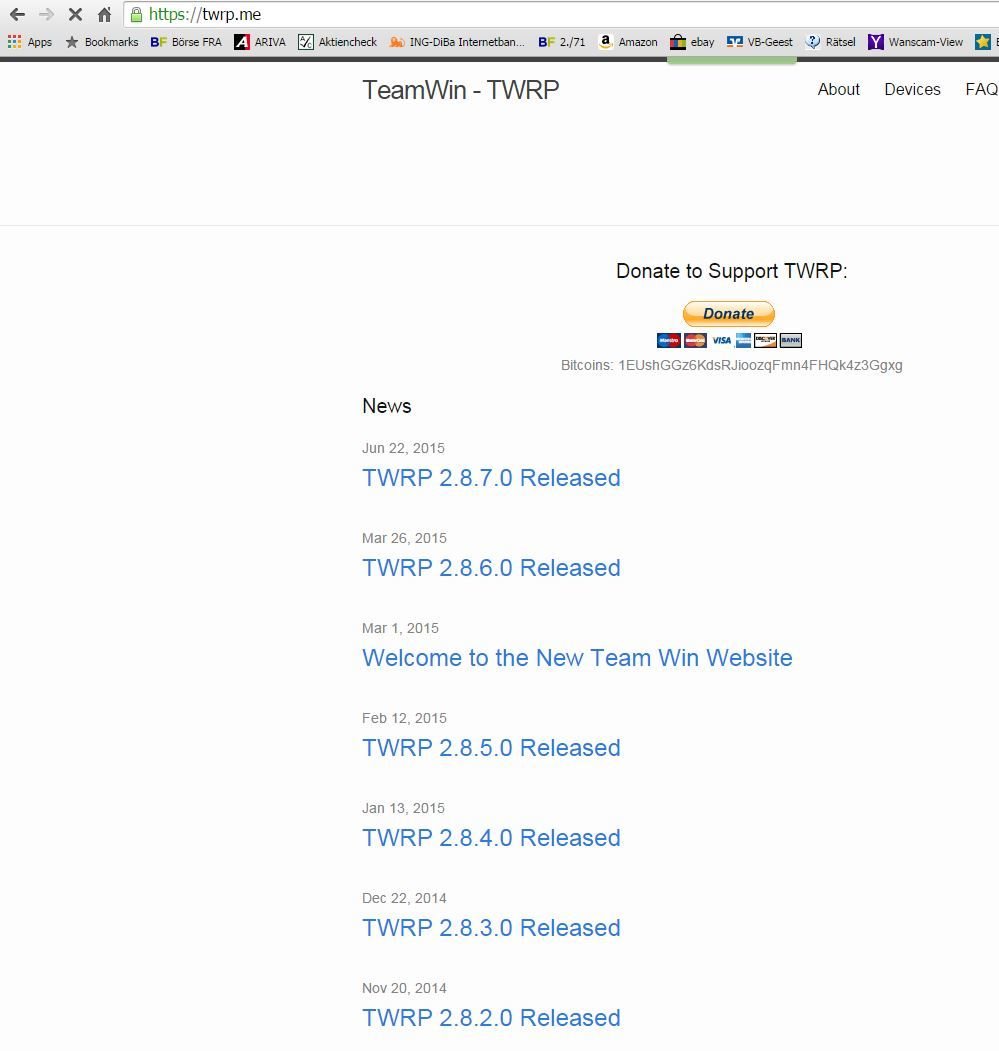Viewport: 999px width, 1051px height.
Task: Open the BF 2./71 bookmark
Action: 562,42
